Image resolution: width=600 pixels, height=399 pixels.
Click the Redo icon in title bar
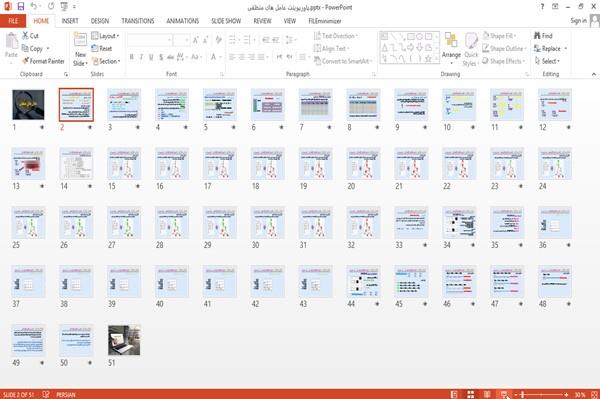point(51,6)
